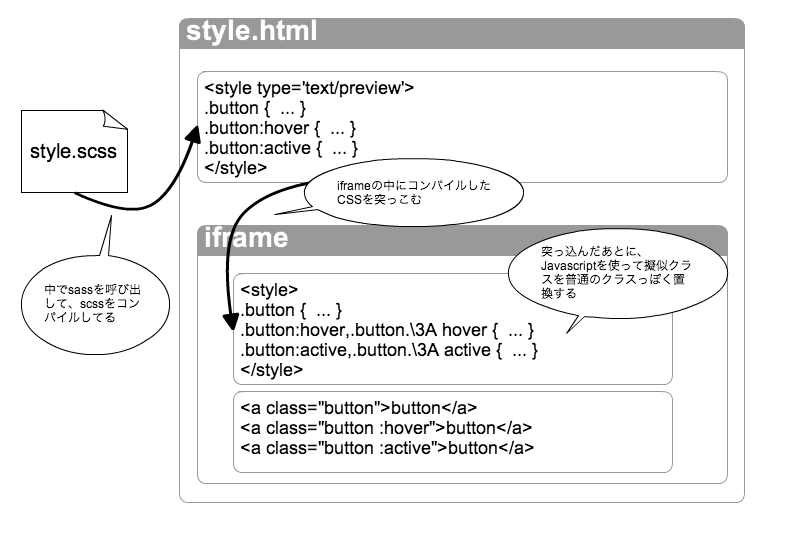Click the .button:active,.button.\3A active rule

(389, 350)
